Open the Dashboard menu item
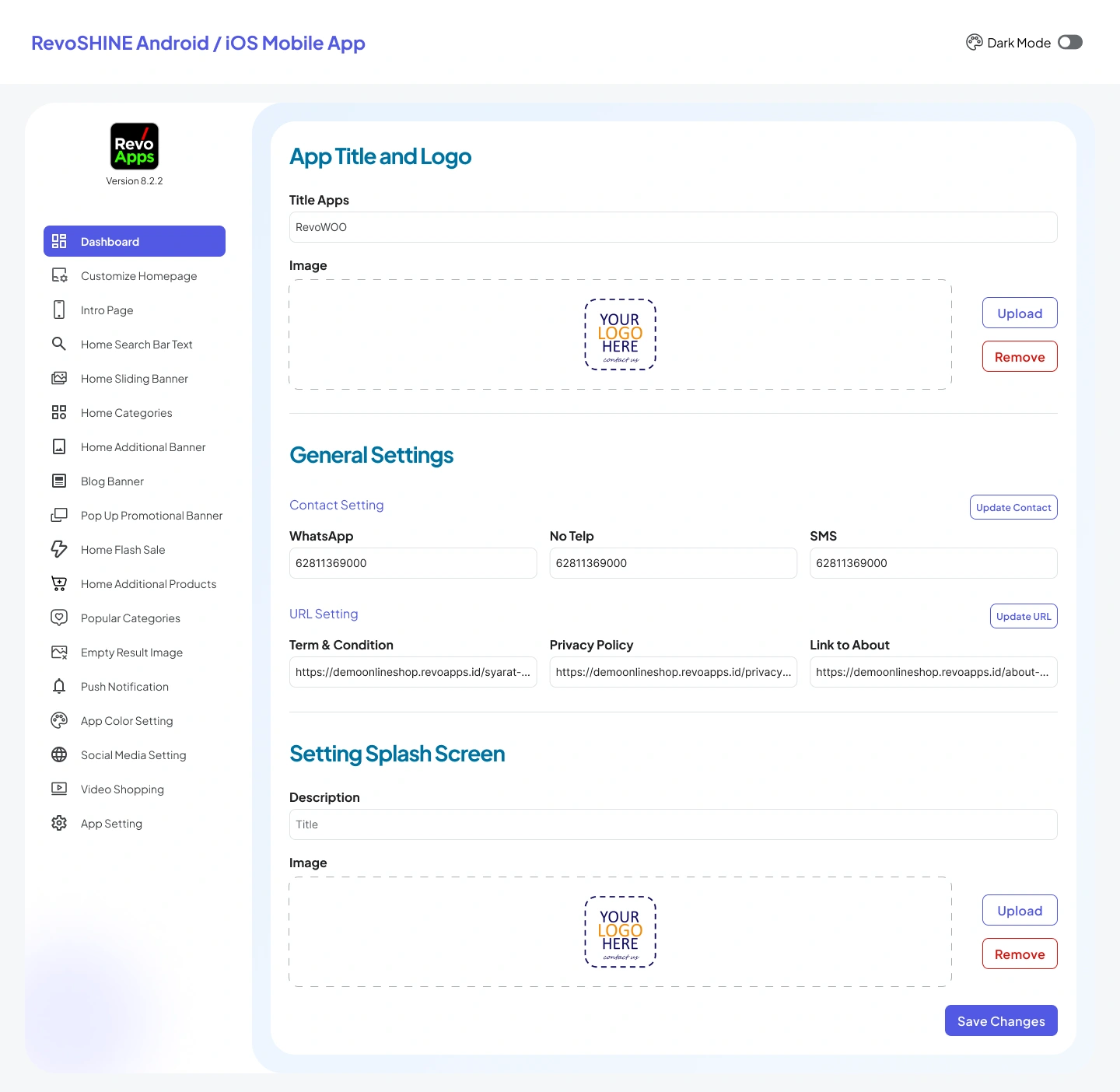 coord(135,241)
